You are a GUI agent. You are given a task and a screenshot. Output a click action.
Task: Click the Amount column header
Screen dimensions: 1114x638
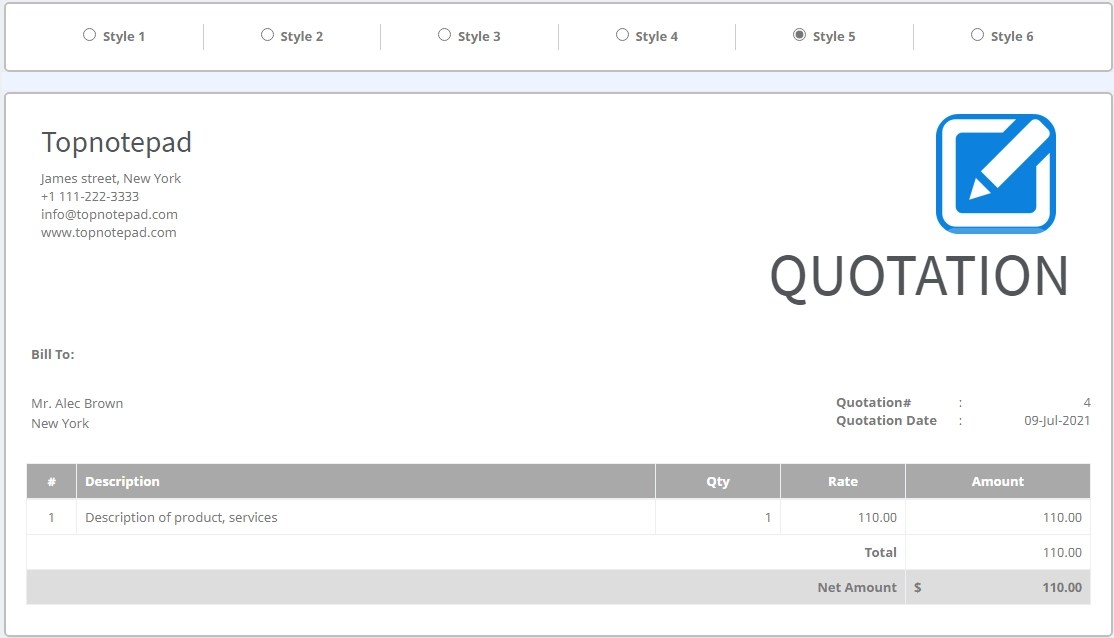(x=997, y=481)
